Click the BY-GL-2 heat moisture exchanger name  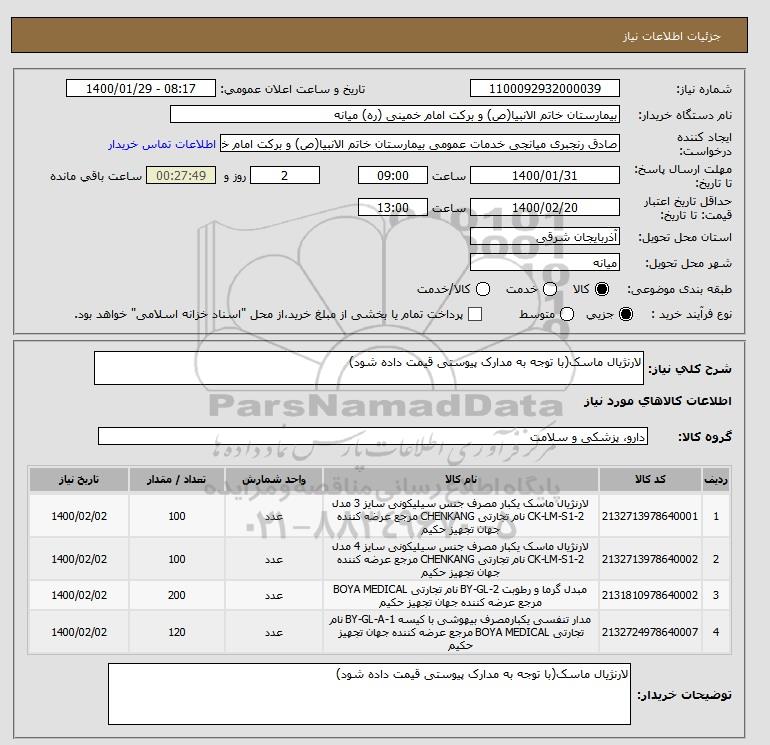tap(461, 595)
